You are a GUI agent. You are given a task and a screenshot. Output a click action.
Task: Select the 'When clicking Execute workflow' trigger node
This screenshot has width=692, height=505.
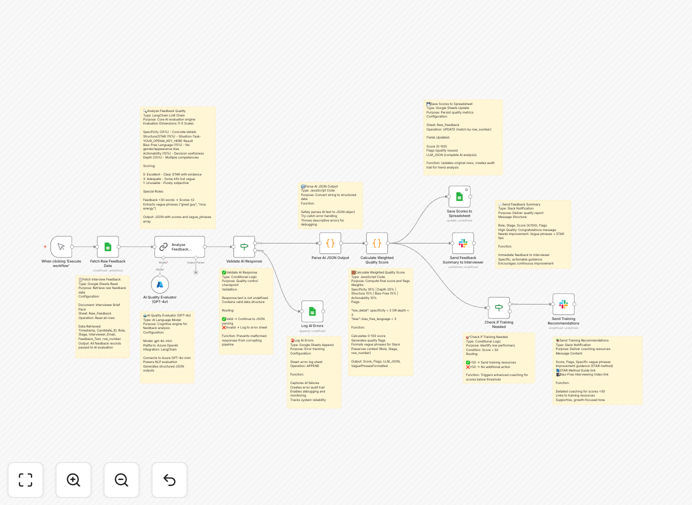(x=61, y=247)
